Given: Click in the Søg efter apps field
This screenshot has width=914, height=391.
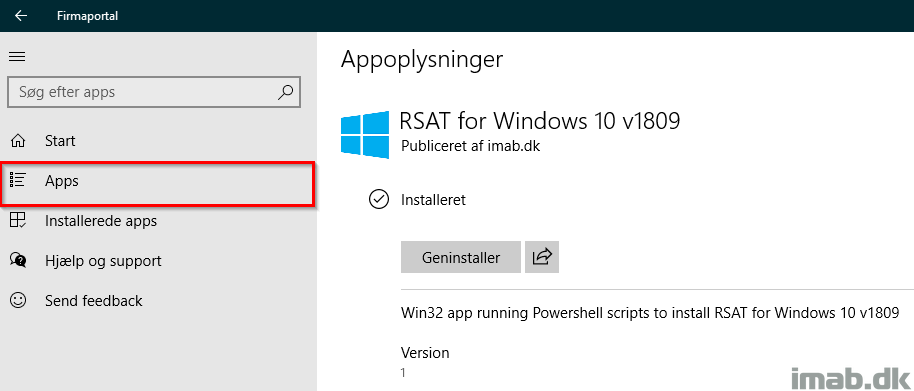Looking at the screenshot, I should tap(154, 92).
